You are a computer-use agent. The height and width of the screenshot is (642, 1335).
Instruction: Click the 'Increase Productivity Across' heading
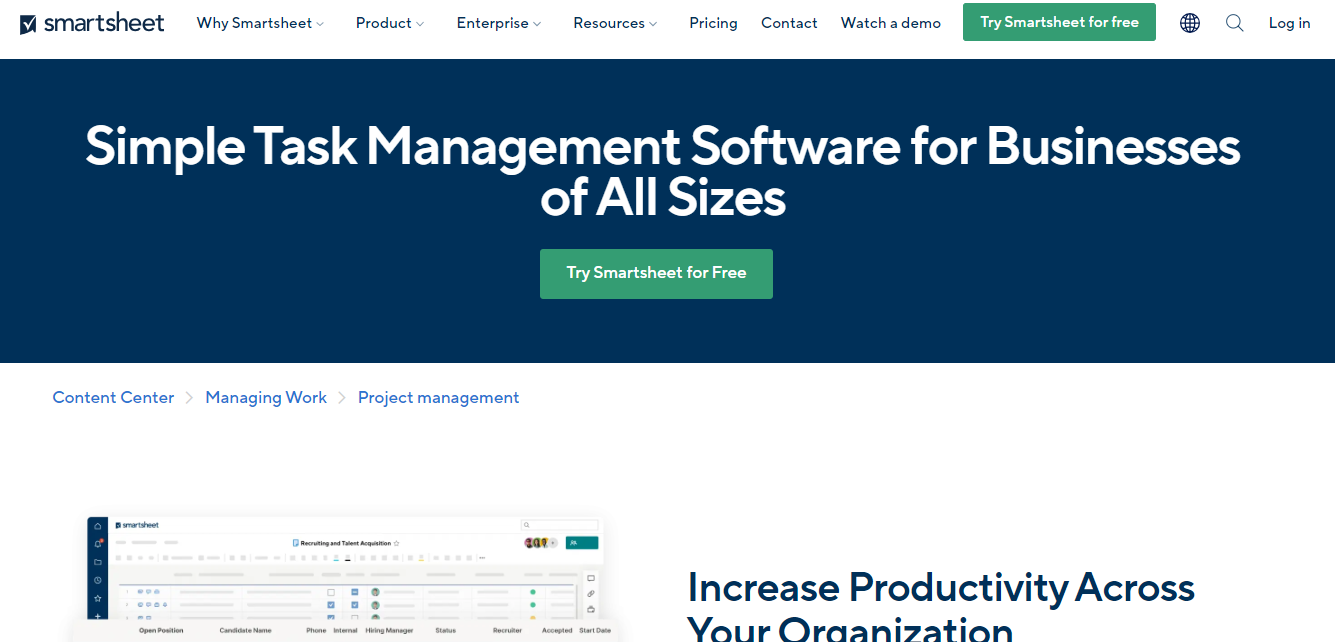pyautogui.click(x=941, y=605)
